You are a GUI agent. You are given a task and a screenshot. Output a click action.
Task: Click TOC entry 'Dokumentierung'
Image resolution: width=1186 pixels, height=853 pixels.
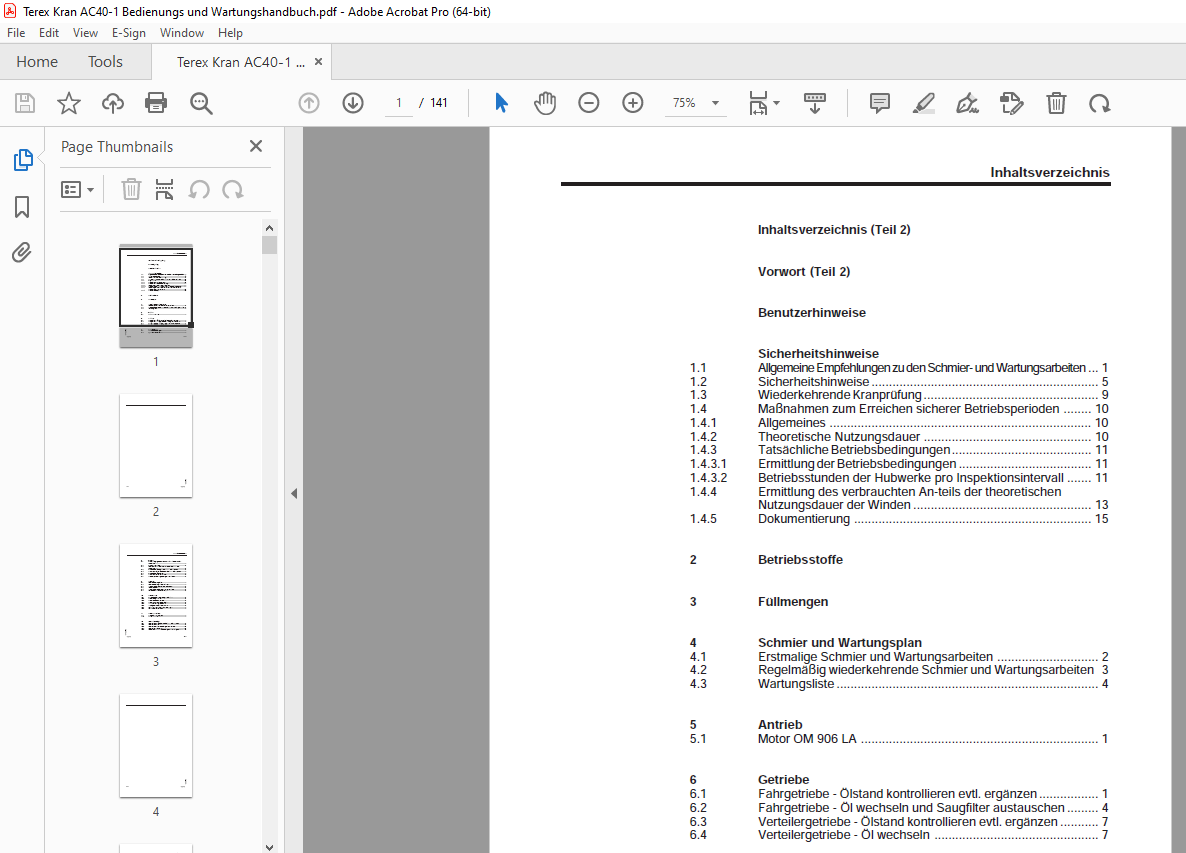(x=804, y=519)
